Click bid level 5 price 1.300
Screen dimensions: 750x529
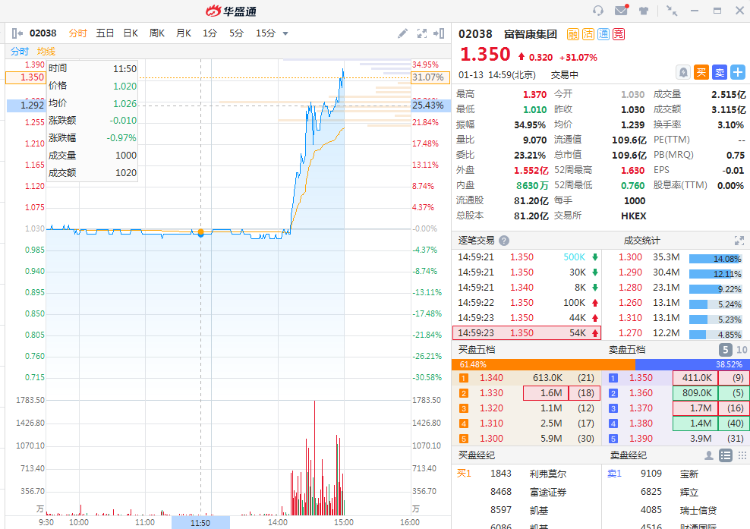tap(491, 439)
